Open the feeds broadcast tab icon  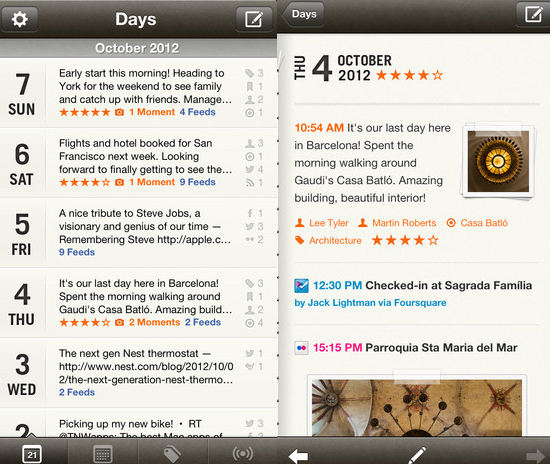click(x=243, y=453)
